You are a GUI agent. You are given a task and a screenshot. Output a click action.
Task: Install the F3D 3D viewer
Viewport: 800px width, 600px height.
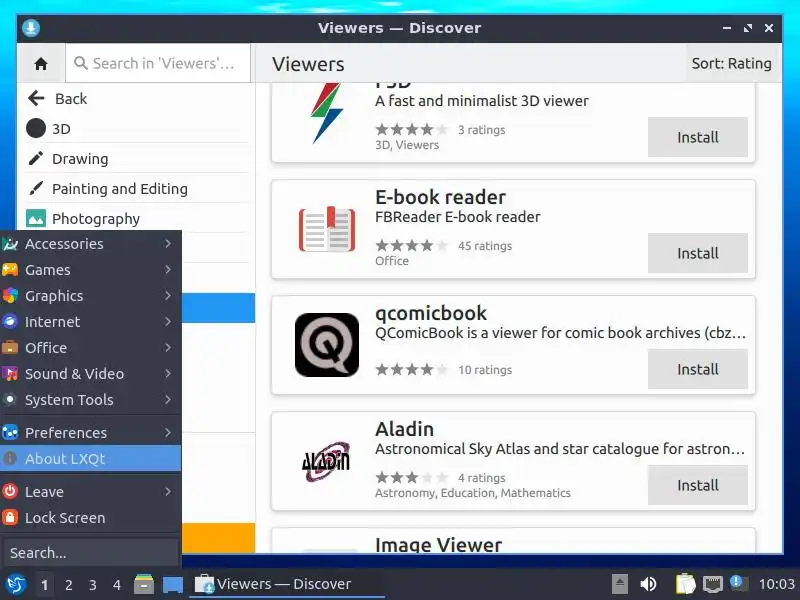coord(697,137)
